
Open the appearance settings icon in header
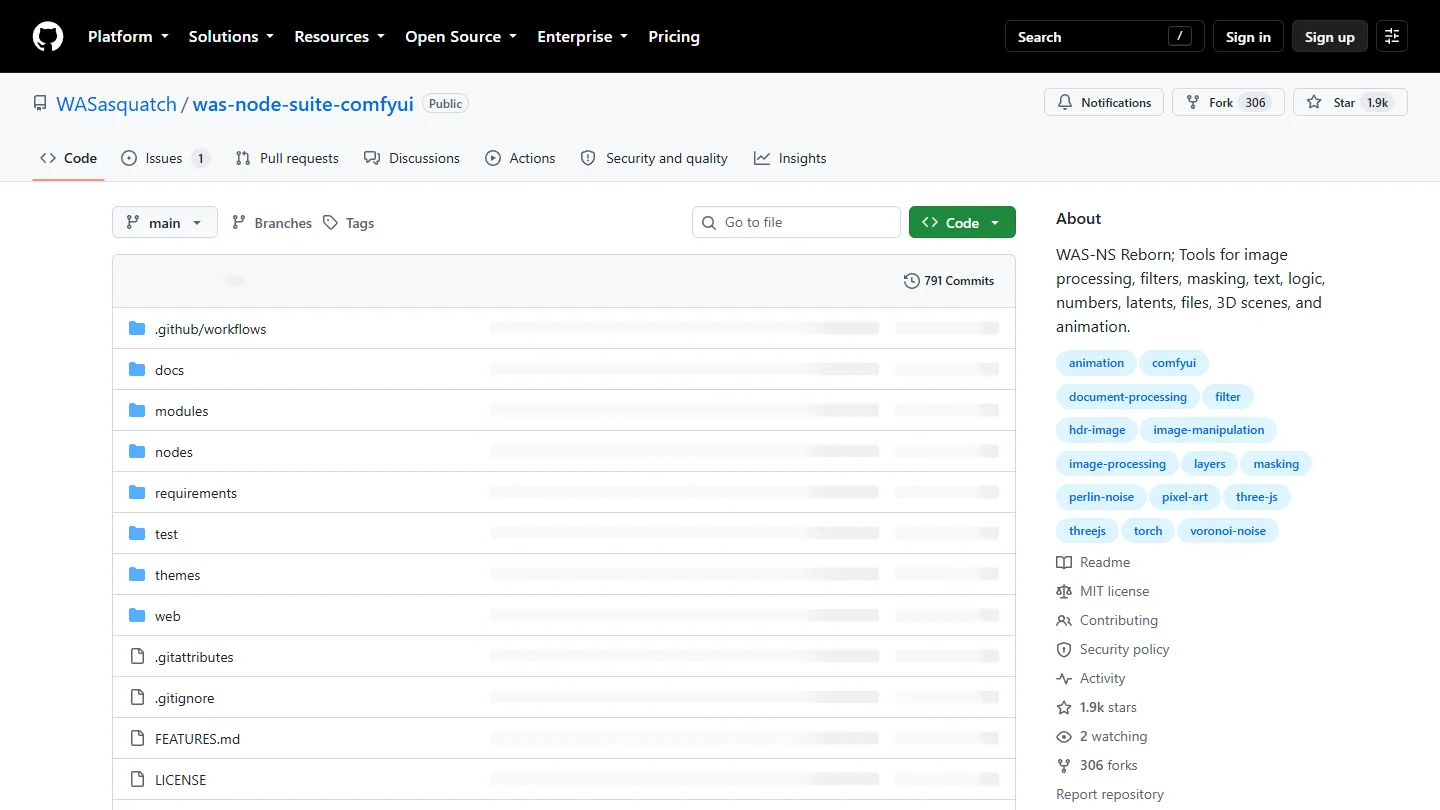click(x=1392, y=37)
